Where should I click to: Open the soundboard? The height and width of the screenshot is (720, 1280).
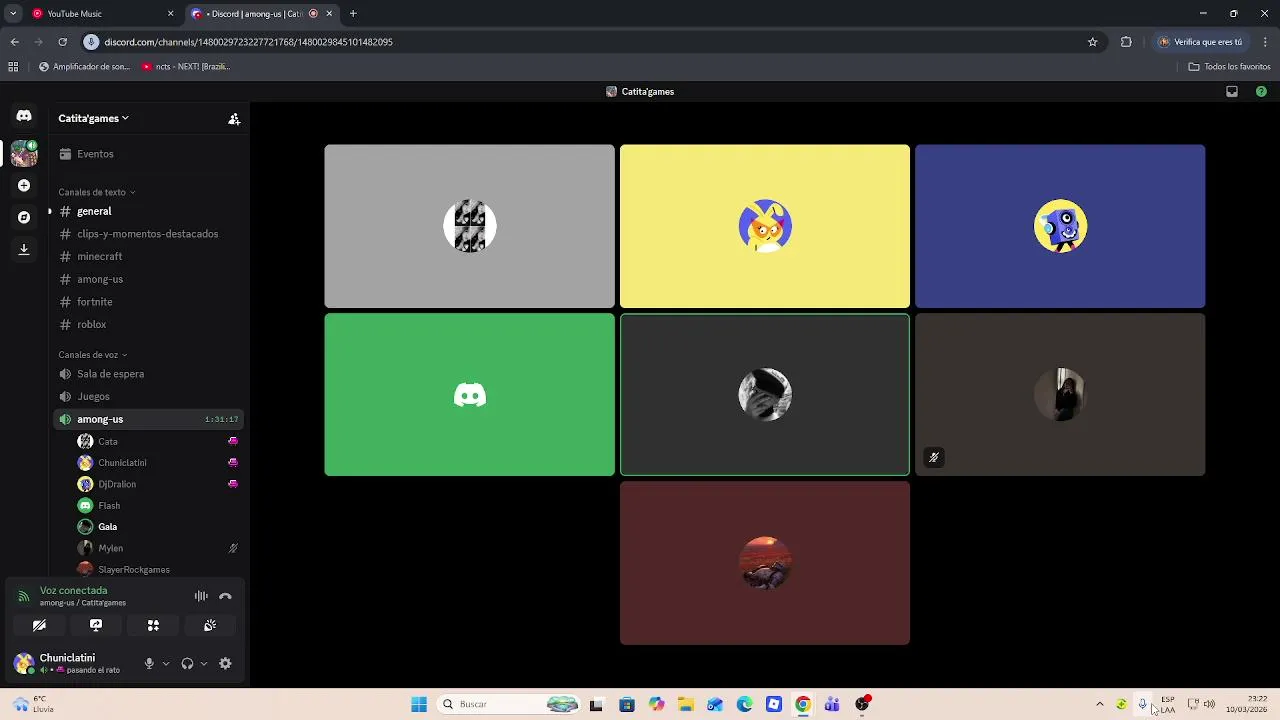(x=210, y=625)
